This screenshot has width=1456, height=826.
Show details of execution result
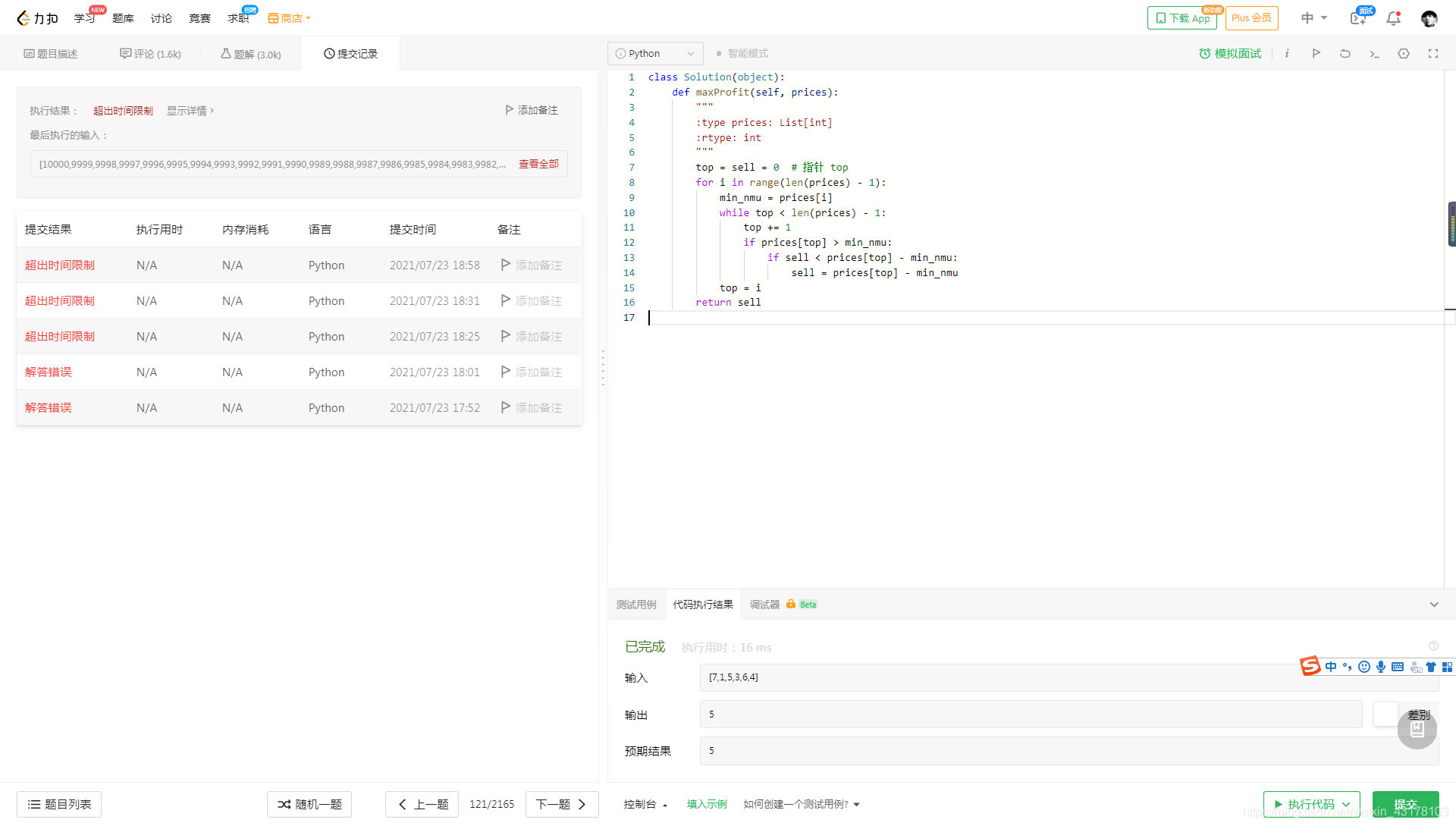(x=190, y=111)
